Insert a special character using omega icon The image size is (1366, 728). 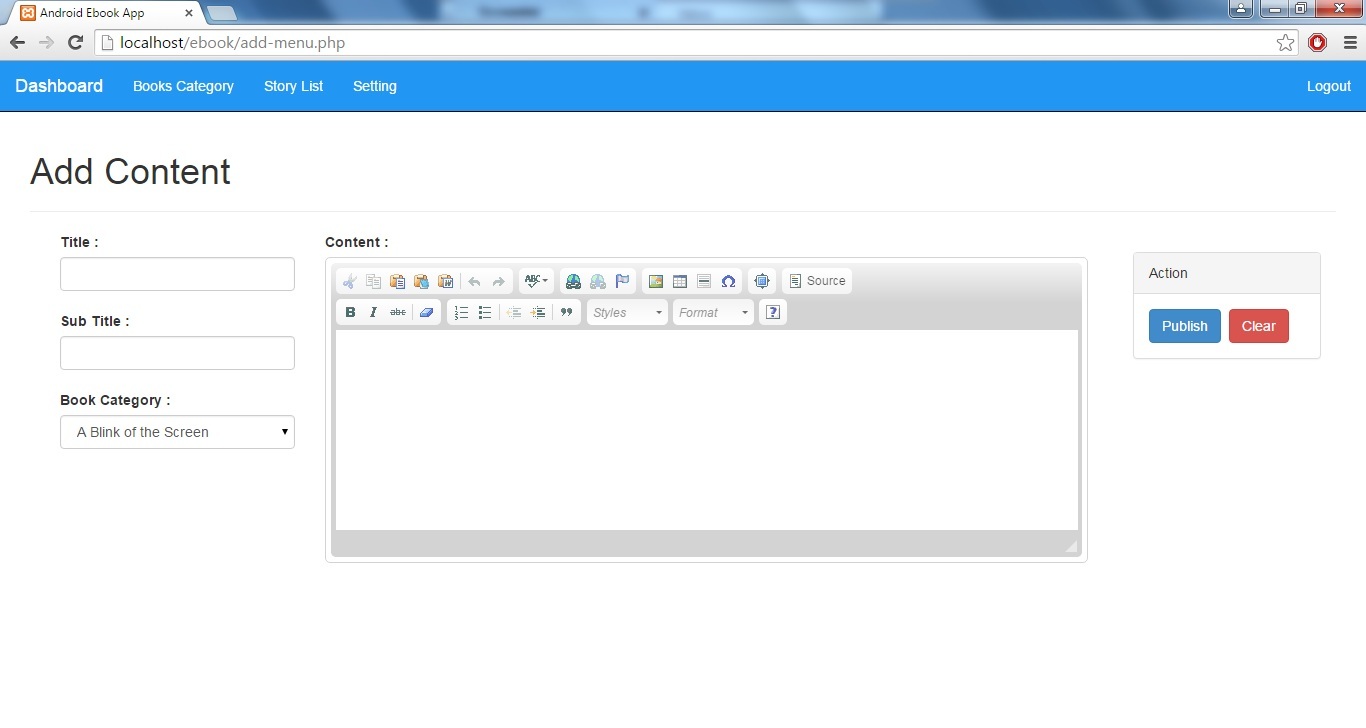tap(728, 282)
